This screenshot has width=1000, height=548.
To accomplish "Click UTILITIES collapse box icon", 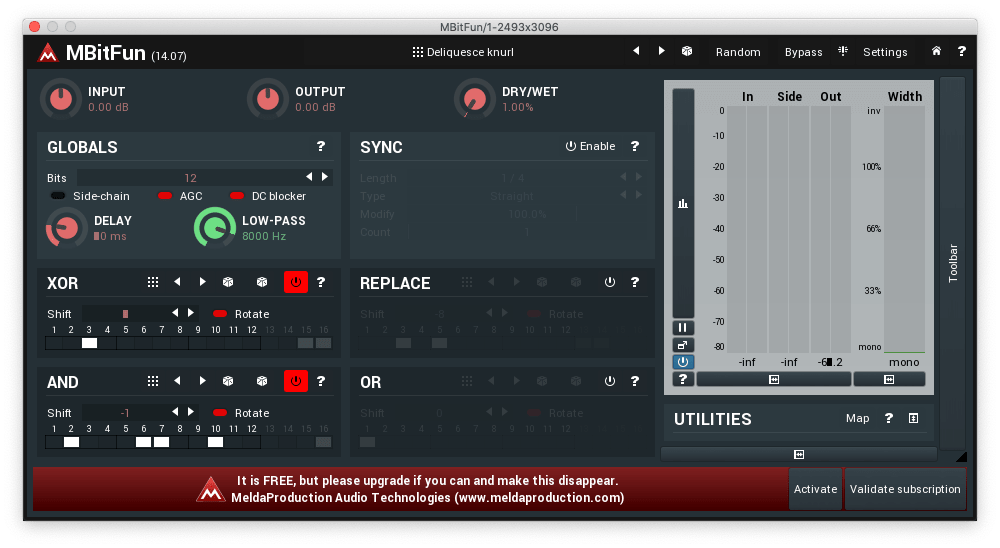I will click(x=913, y=418).
